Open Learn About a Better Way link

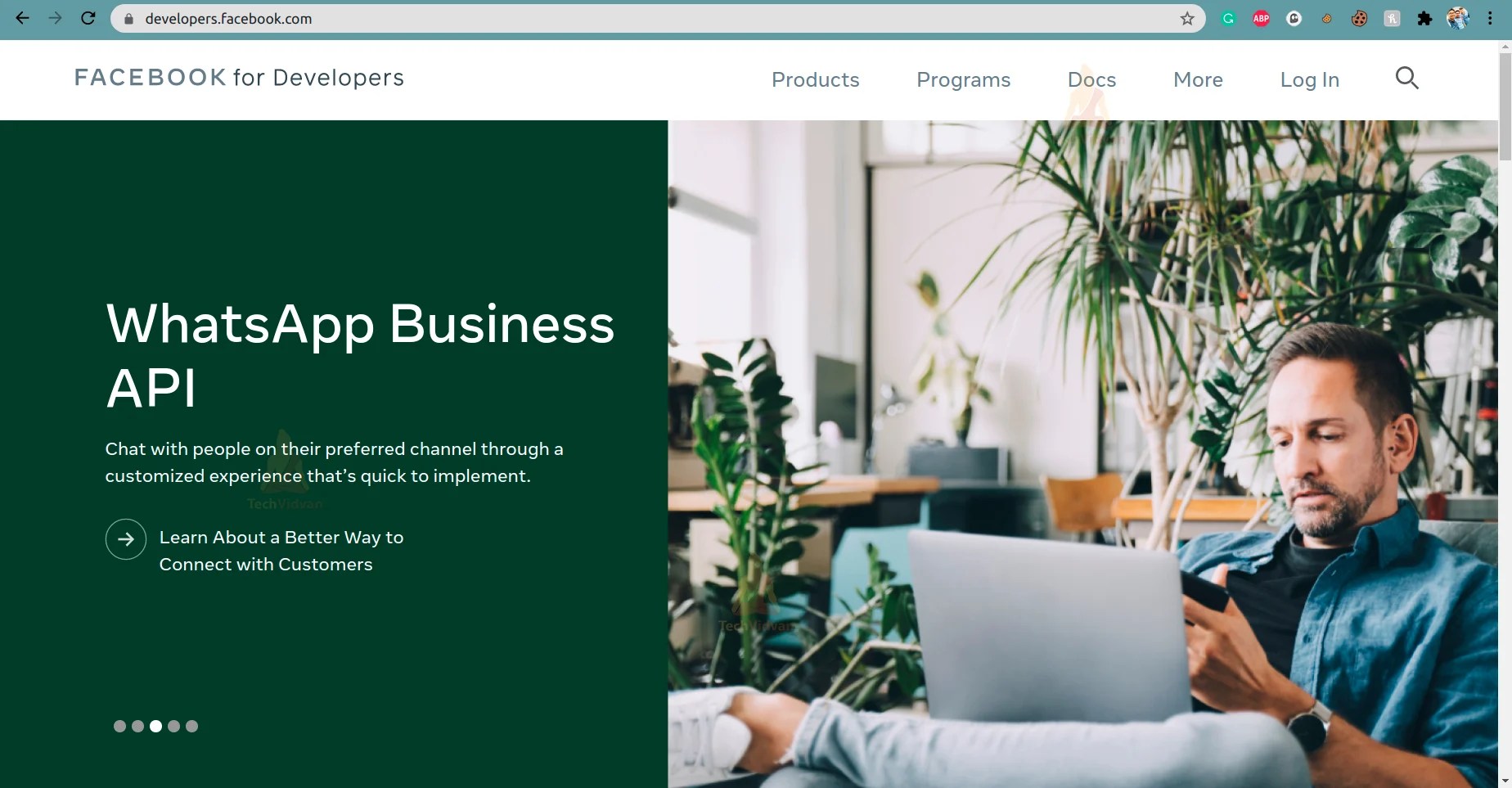pyautogui.click(x=281, y=551)
